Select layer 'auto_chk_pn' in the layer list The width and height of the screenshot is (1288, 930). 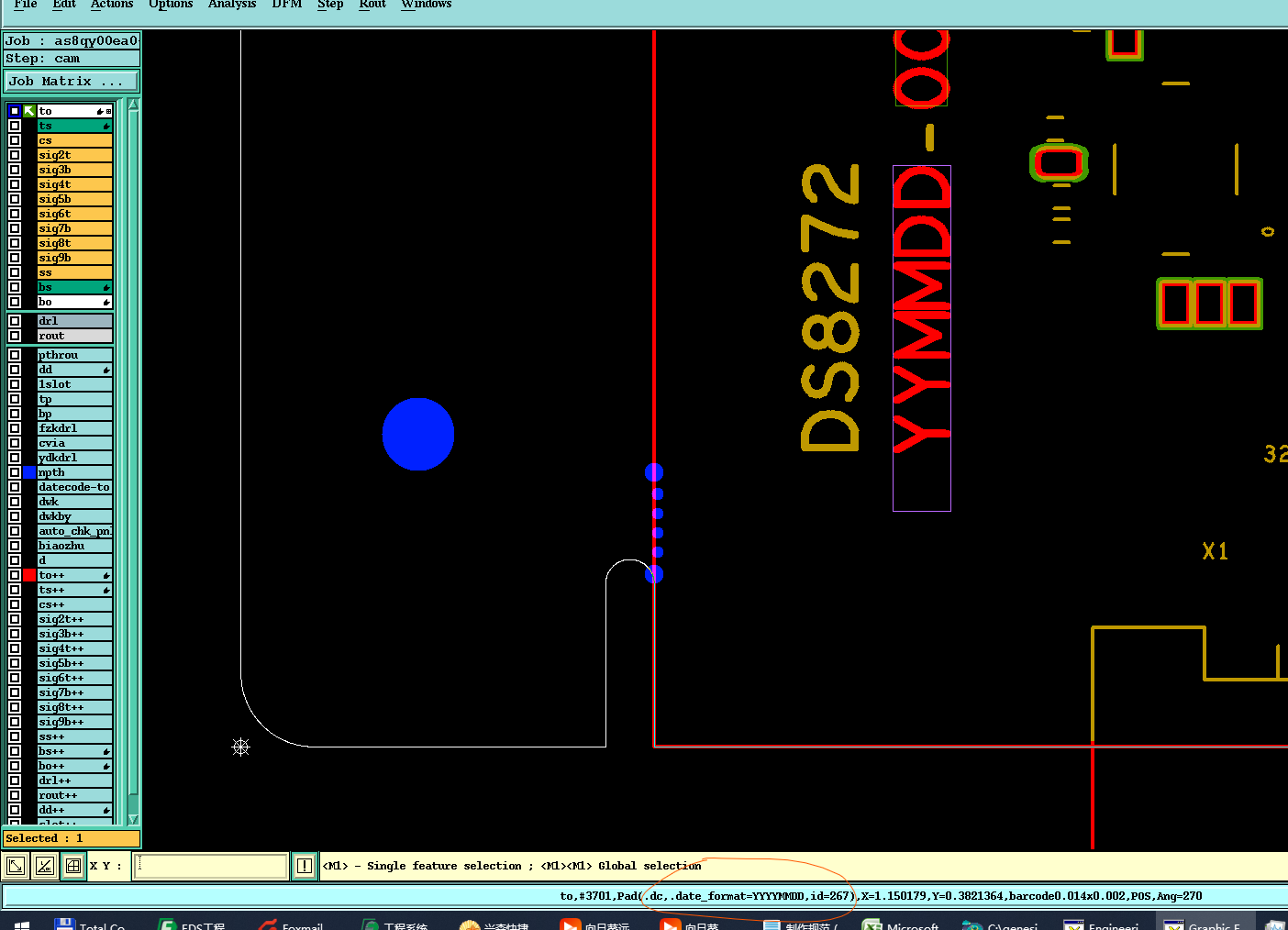tap(75, 531)
